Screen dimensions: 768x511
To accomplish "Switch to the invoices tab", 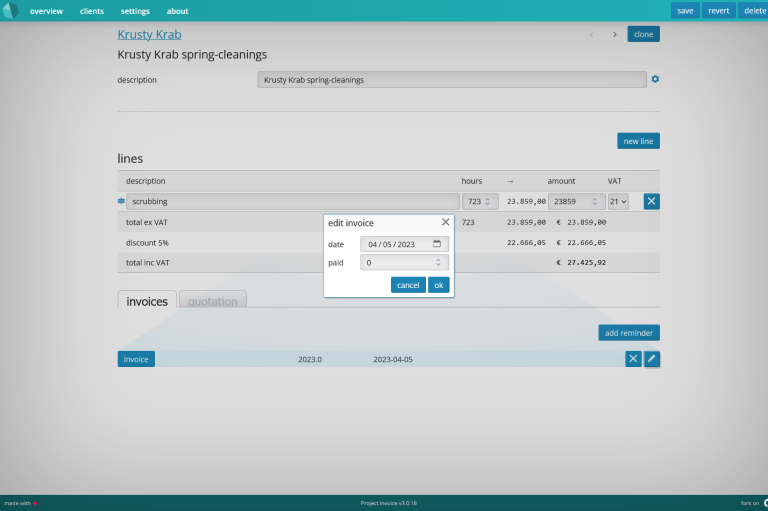I will [x=147, y=299].
